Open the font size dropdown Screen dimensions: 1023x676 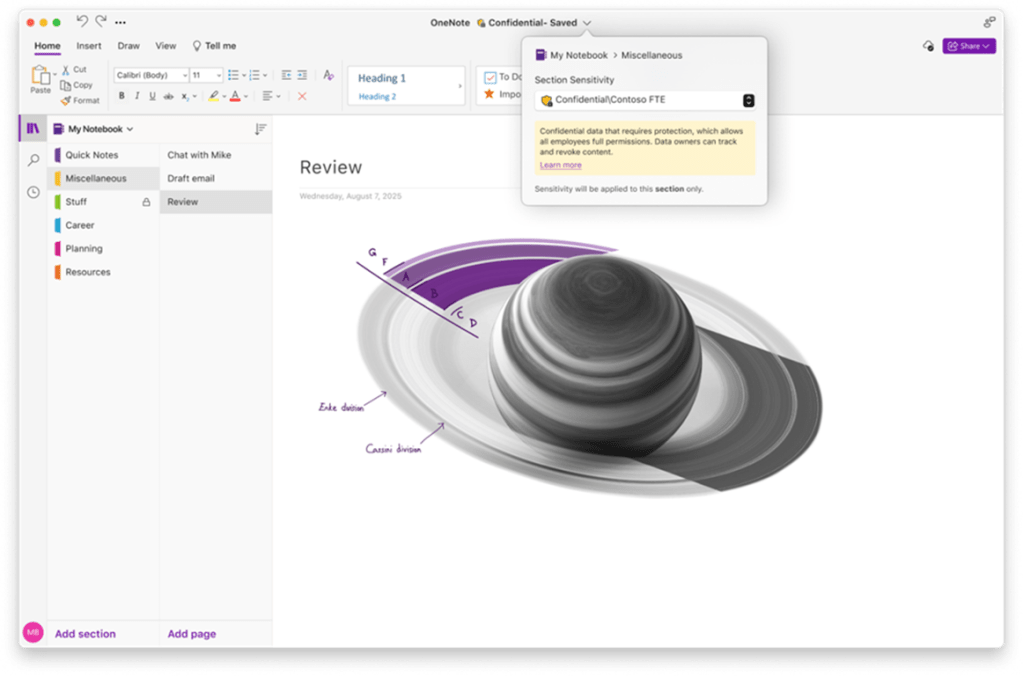218,75
